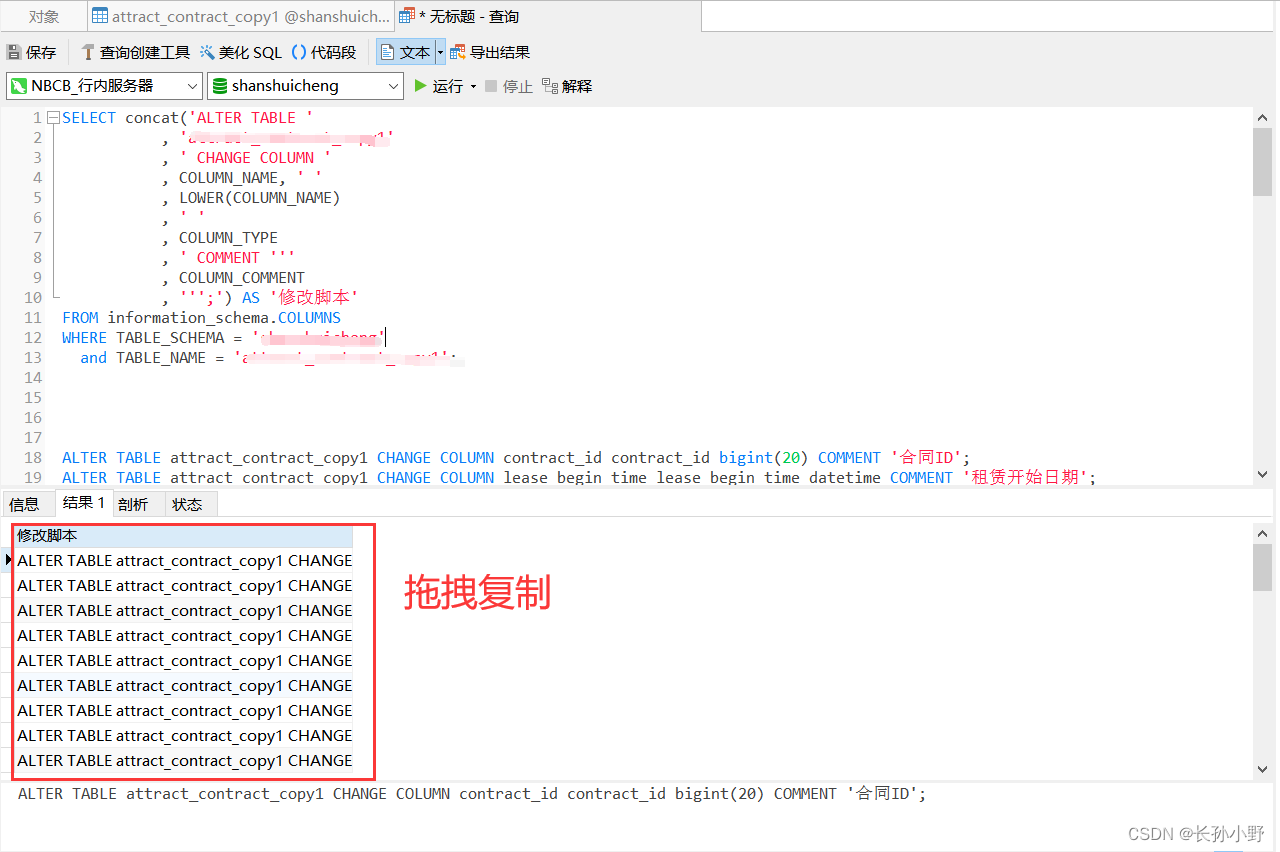
Task: Click Export Results (导出结果)
Action: (x=490, y=52)
